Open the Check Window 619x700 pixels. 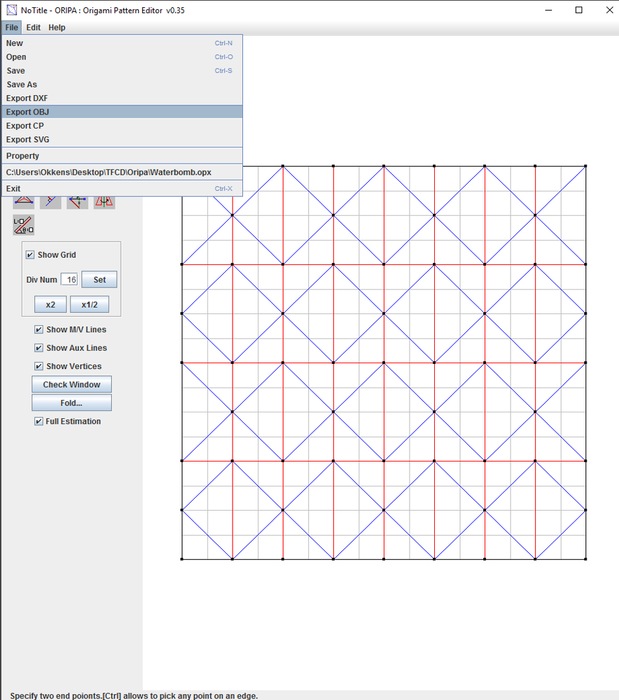point(71,384)
